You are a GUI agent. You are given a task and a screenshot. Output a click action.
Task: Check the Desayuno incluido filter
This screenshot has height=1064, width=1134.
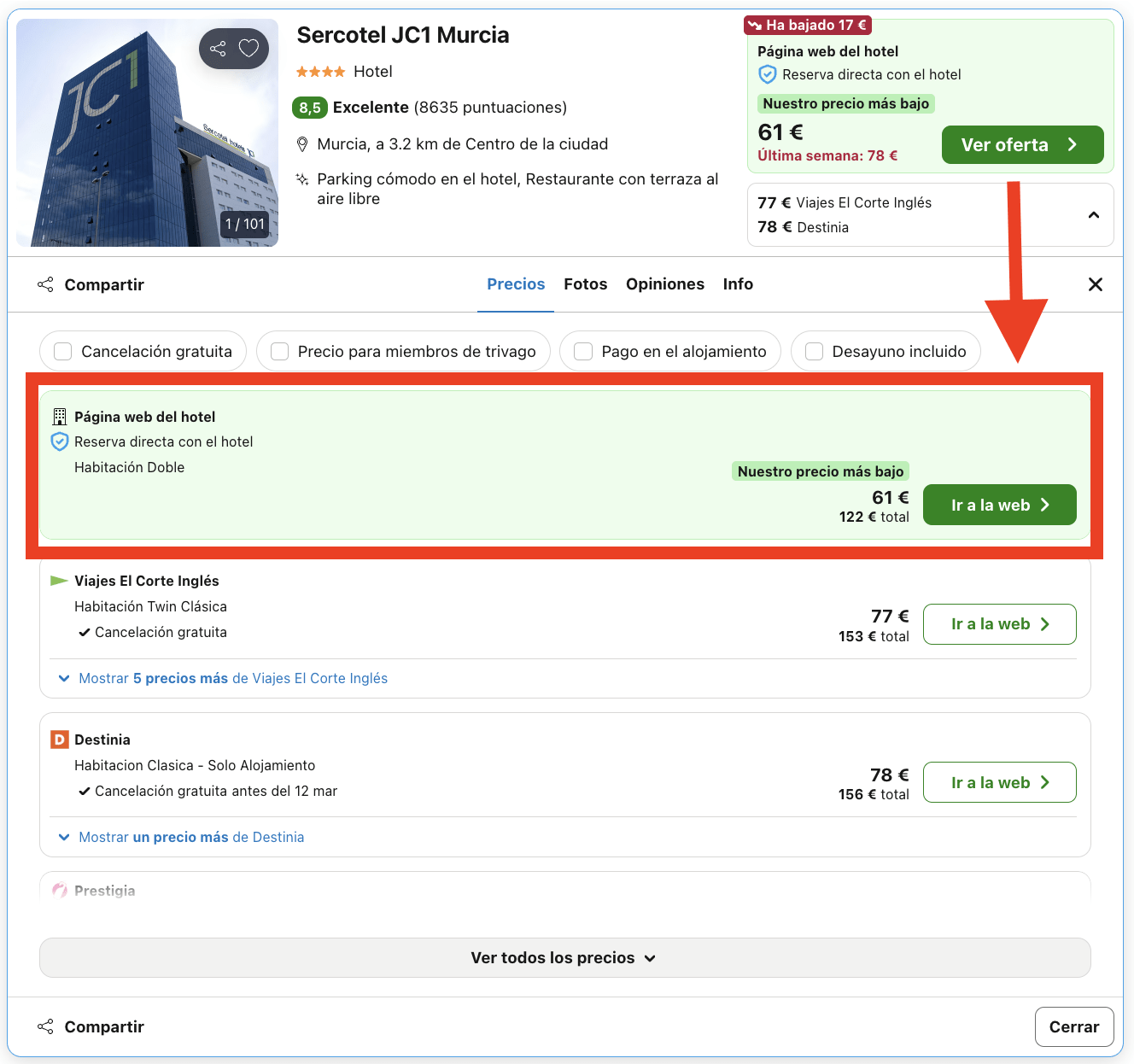tap(815, 352)
